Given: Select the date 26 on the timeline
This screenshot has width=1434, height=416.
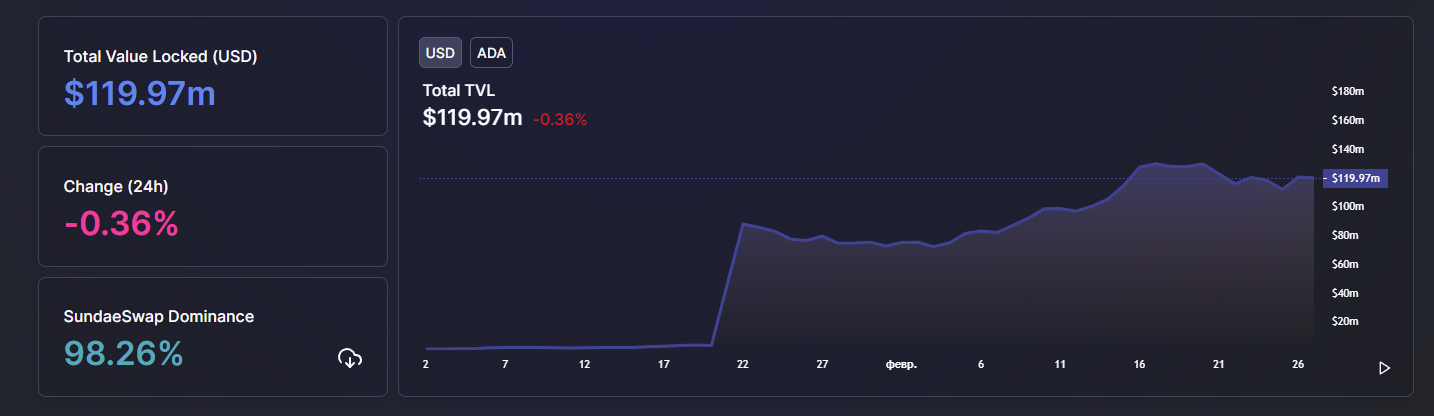Looking at the screenshot, I should 1298,365.
